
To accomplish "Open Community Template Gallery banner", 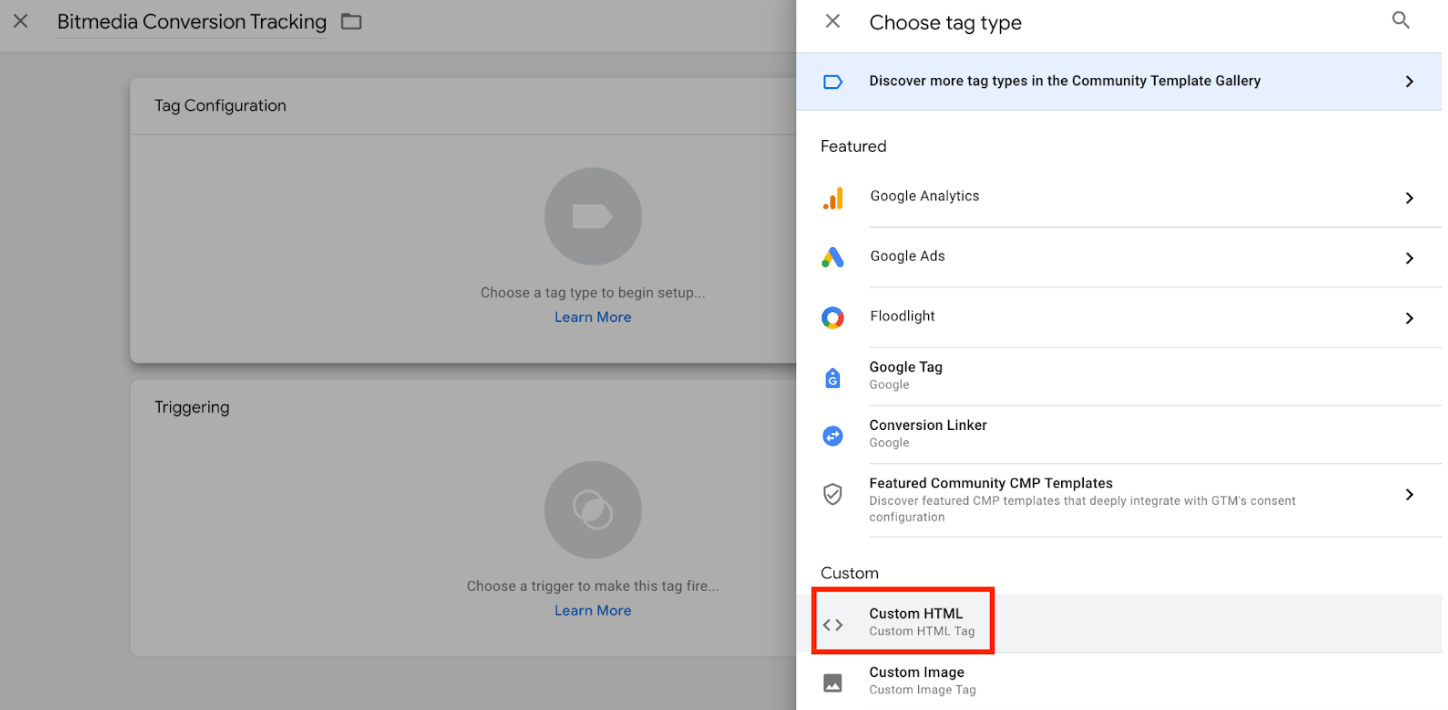I will point(1064,81).
